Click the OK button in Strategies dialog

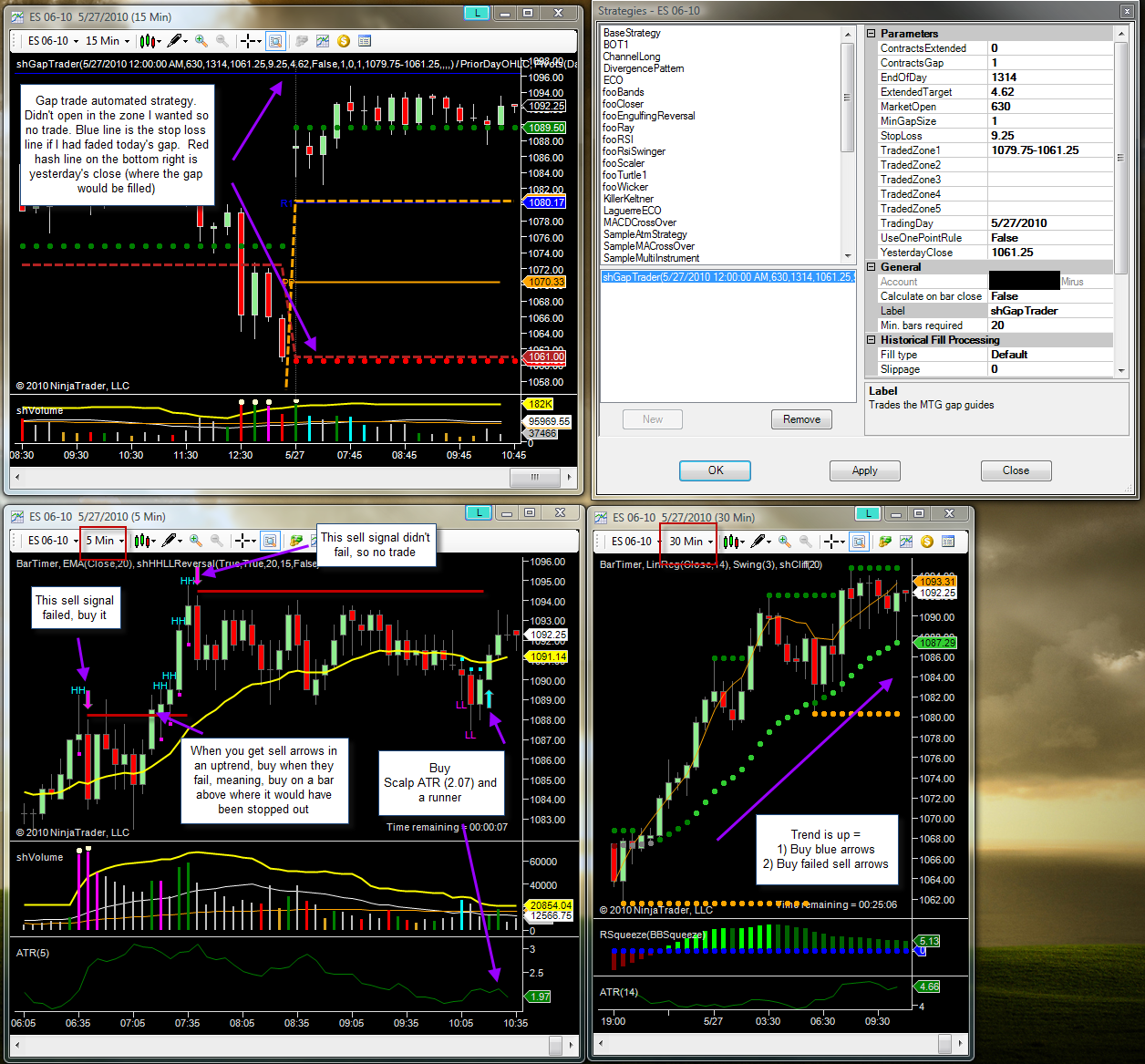[x=716, y=470]
